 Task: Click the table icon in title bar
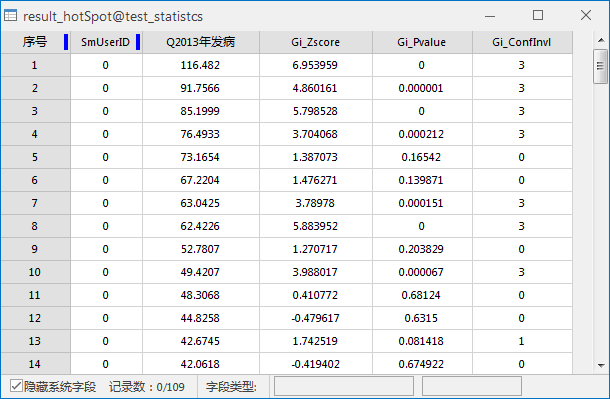(x=11, y=16)
